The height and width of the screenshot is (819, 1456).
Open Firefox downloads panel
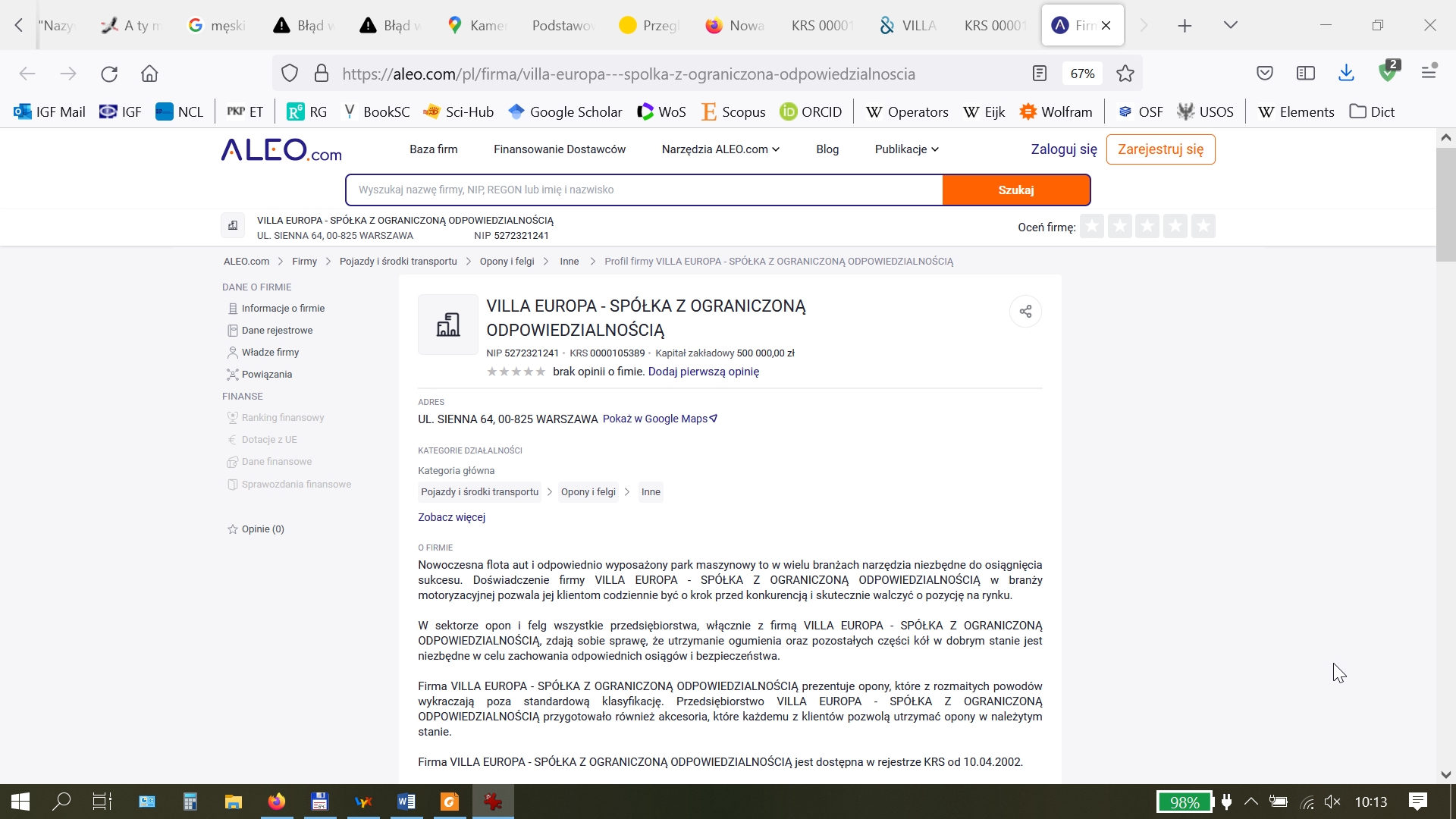tap(1347, 74)
